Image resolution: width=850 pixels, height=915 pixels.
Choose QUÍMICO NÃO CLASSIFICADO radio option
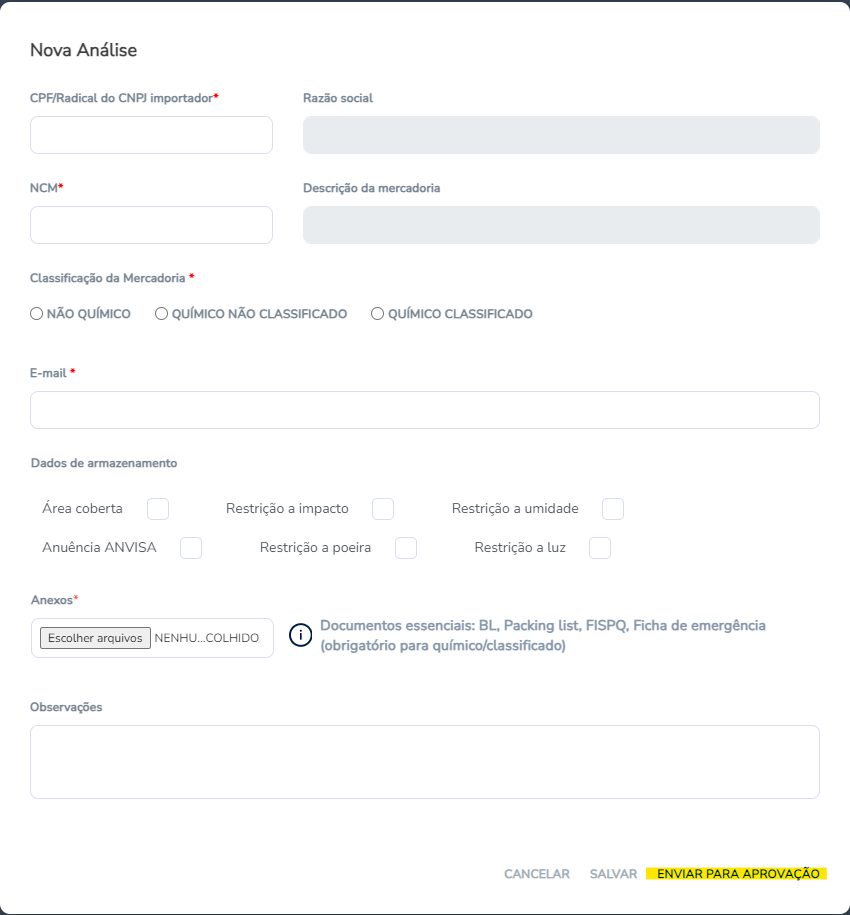click(x=161, y=314)
